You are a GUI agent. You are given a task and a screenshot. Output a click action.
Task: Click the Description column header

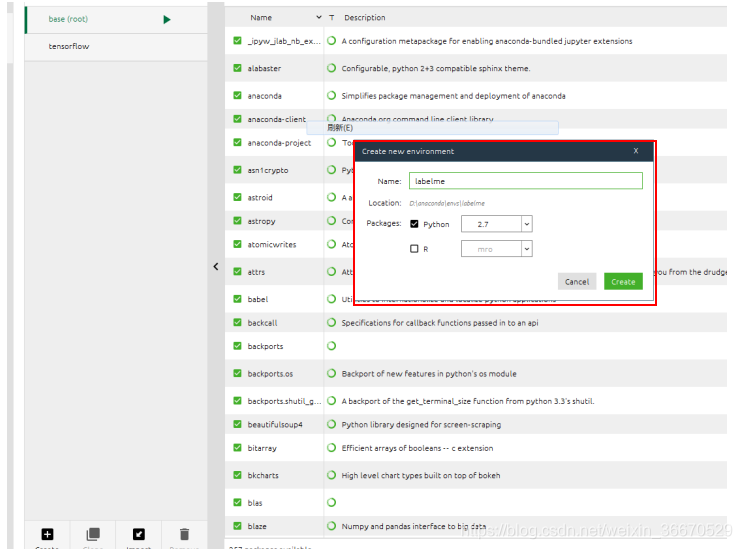click(x=364, y=18)
